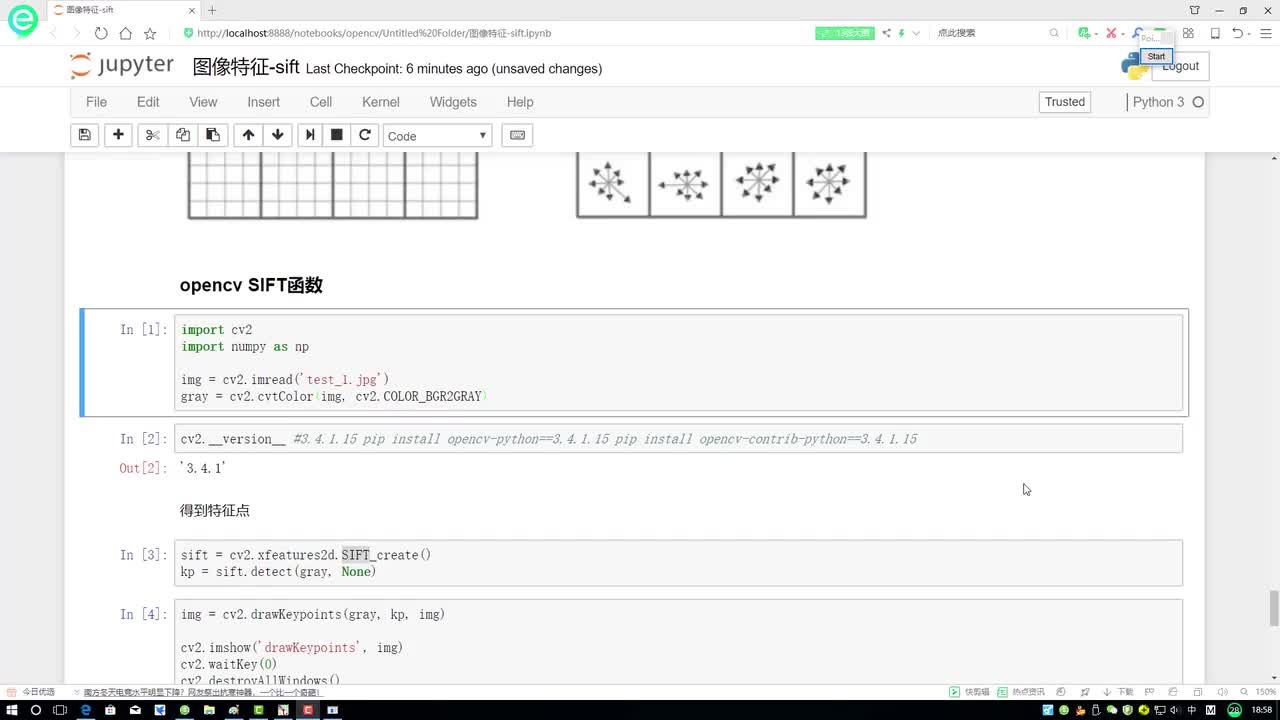Click the drawKeypoints code cell In [4]
The height and width of the screenshot is (720, 1280).
coord(678,641)
